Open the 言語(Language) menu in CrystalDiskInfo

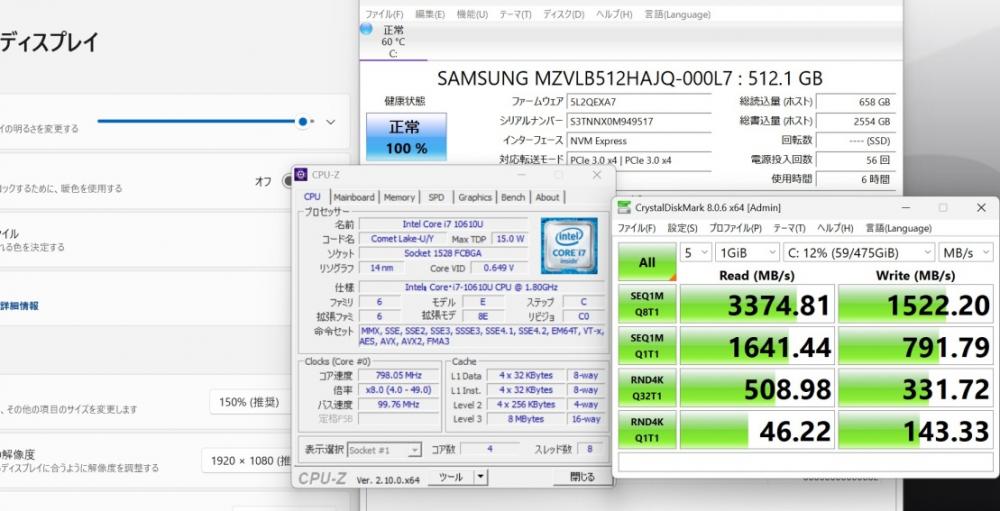click(677, 14)
